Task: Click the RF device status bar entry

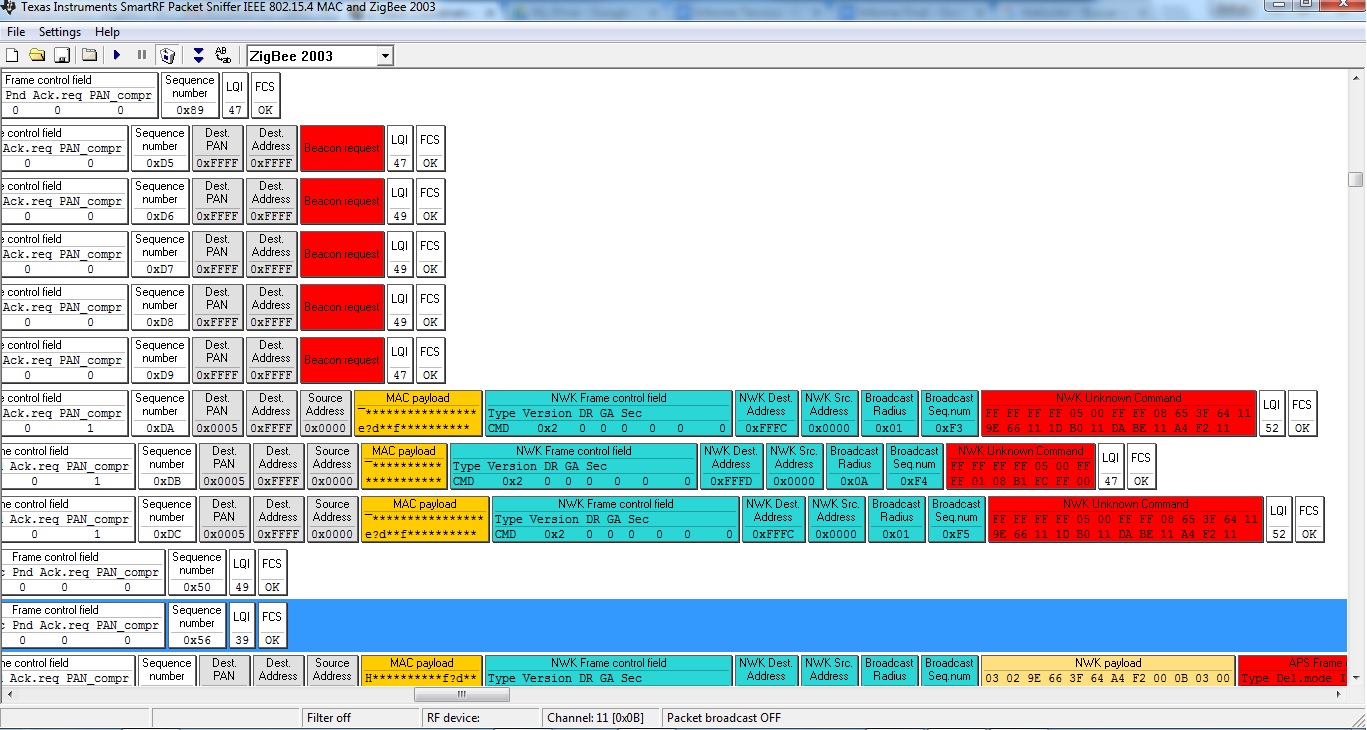Action: pos(482,718)
